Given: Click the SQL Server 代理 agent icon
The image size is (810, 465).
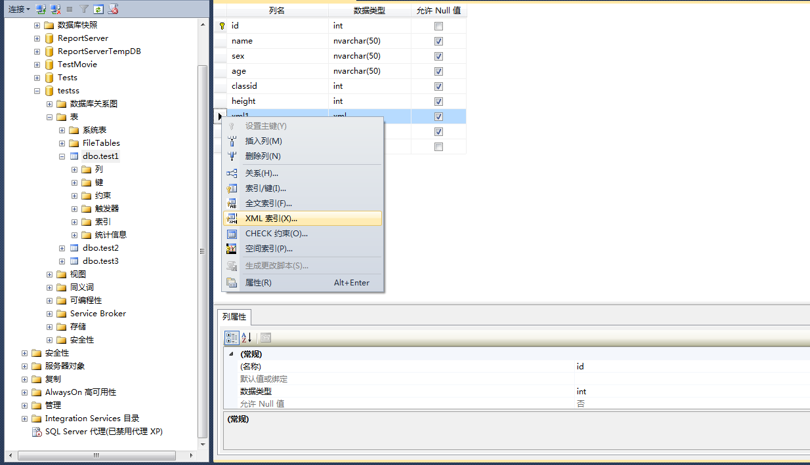Looking at the screenshot, I should point(37,431).
